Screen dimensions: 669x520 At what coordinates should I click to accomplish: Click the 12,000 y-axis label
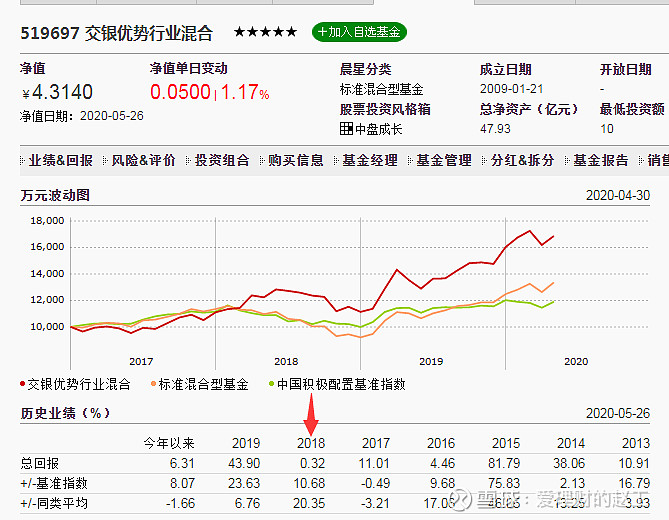click(47, 300)
